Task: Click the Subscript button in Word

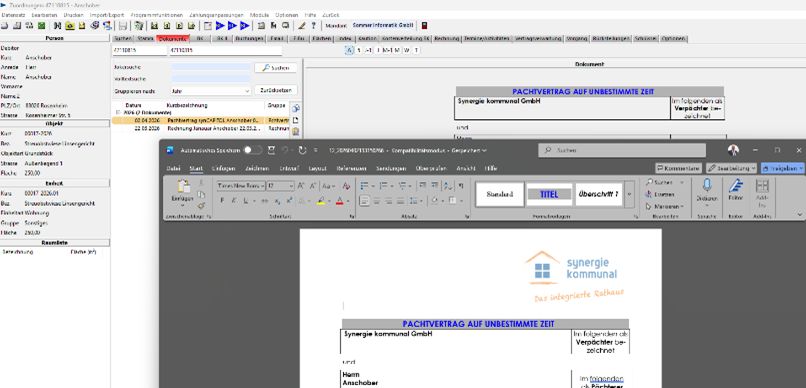Action: pos(278,201)
